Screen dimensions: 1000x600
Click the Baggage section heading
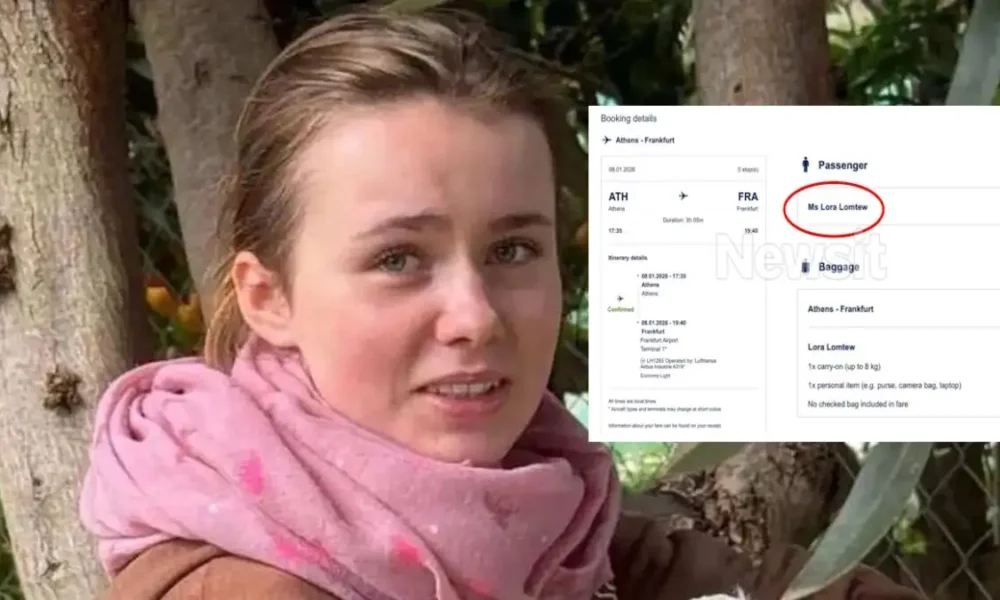[x=839, y=267]
